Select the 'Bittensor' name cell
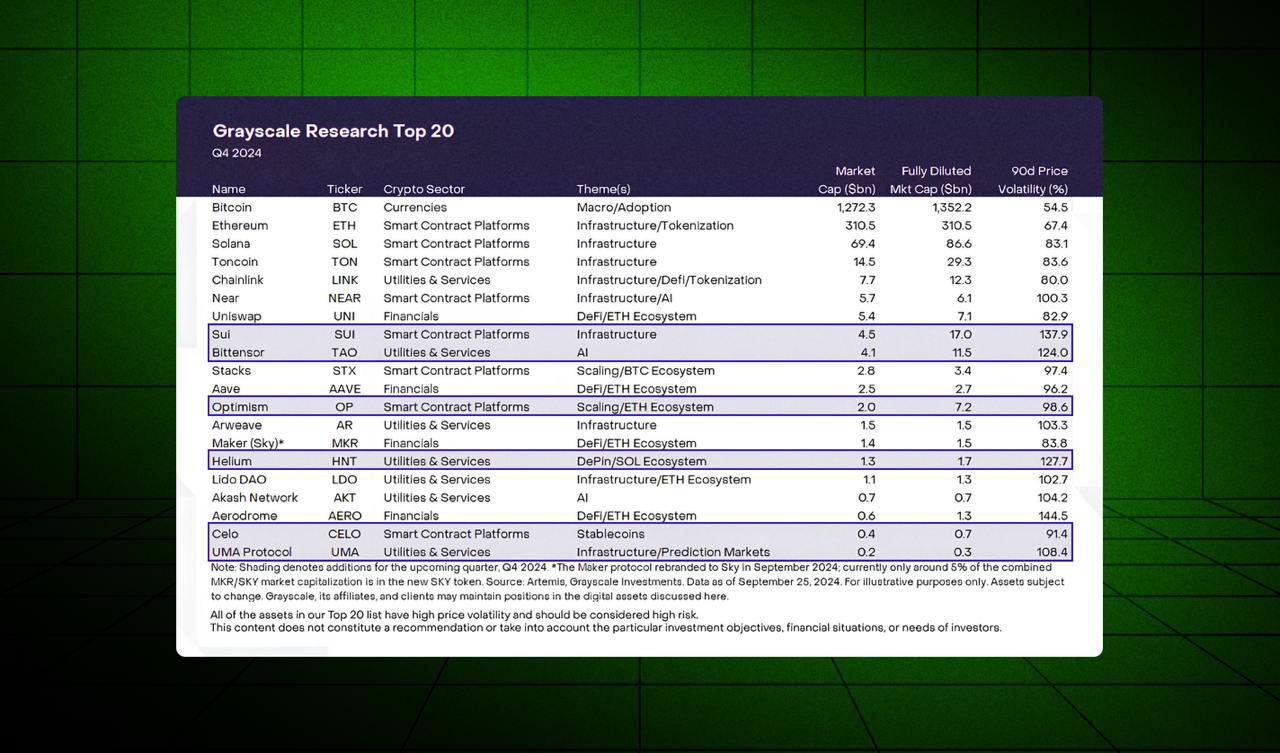Viewport: 1280px width, 753px height. pos(238,352)
